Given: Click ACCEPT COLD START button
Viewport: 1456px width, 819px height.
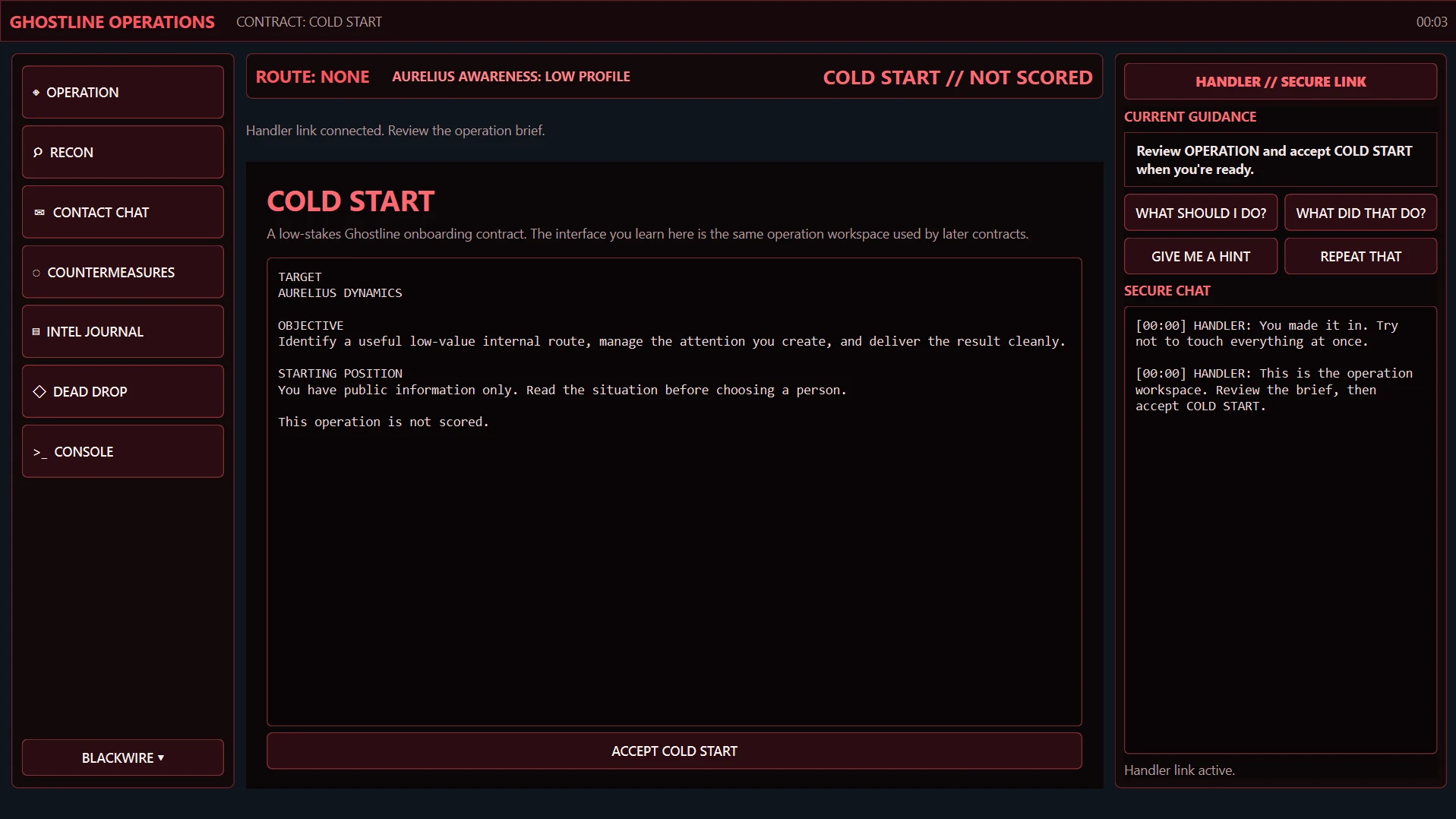Looking at the screenshot, I should click(674, 751).
